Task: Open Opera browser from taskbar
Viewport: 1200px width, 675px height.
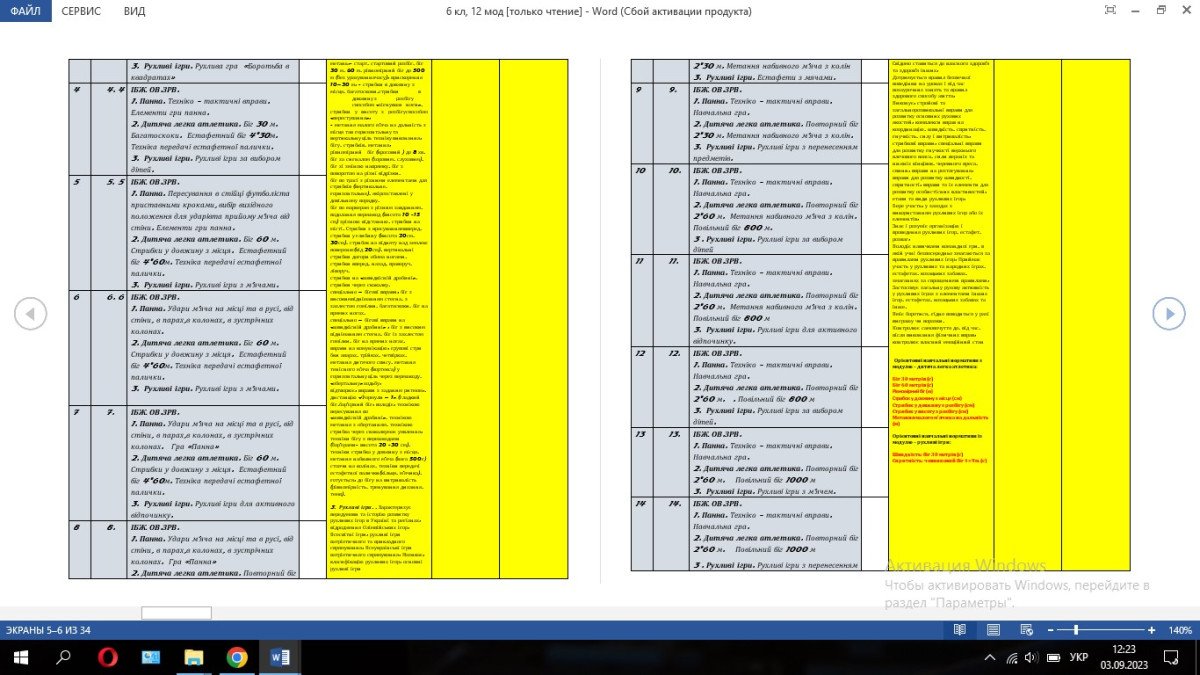Action: coord(107,657)
